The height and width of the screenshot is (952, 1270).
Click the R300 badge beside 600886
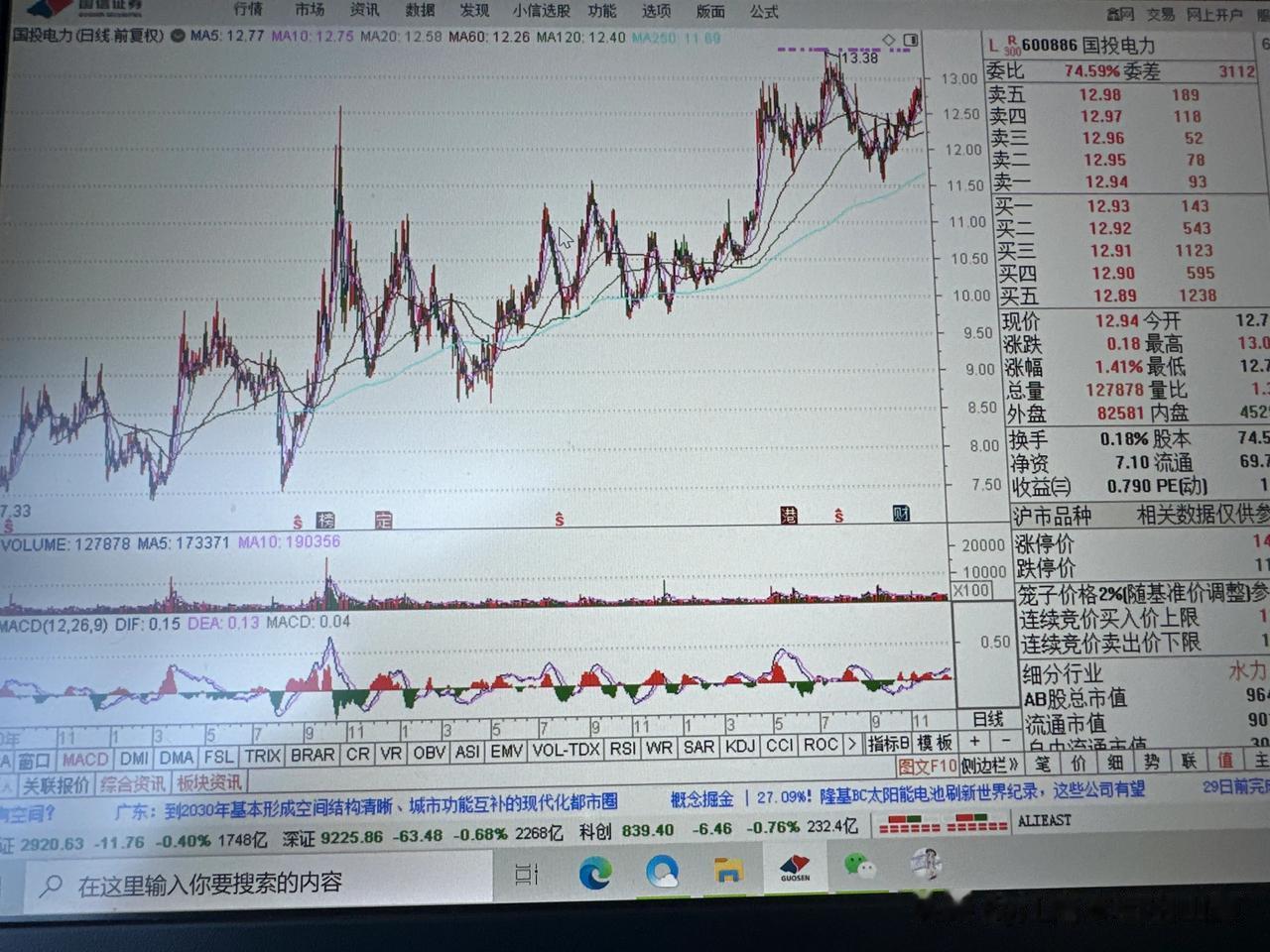[1011, 46]
